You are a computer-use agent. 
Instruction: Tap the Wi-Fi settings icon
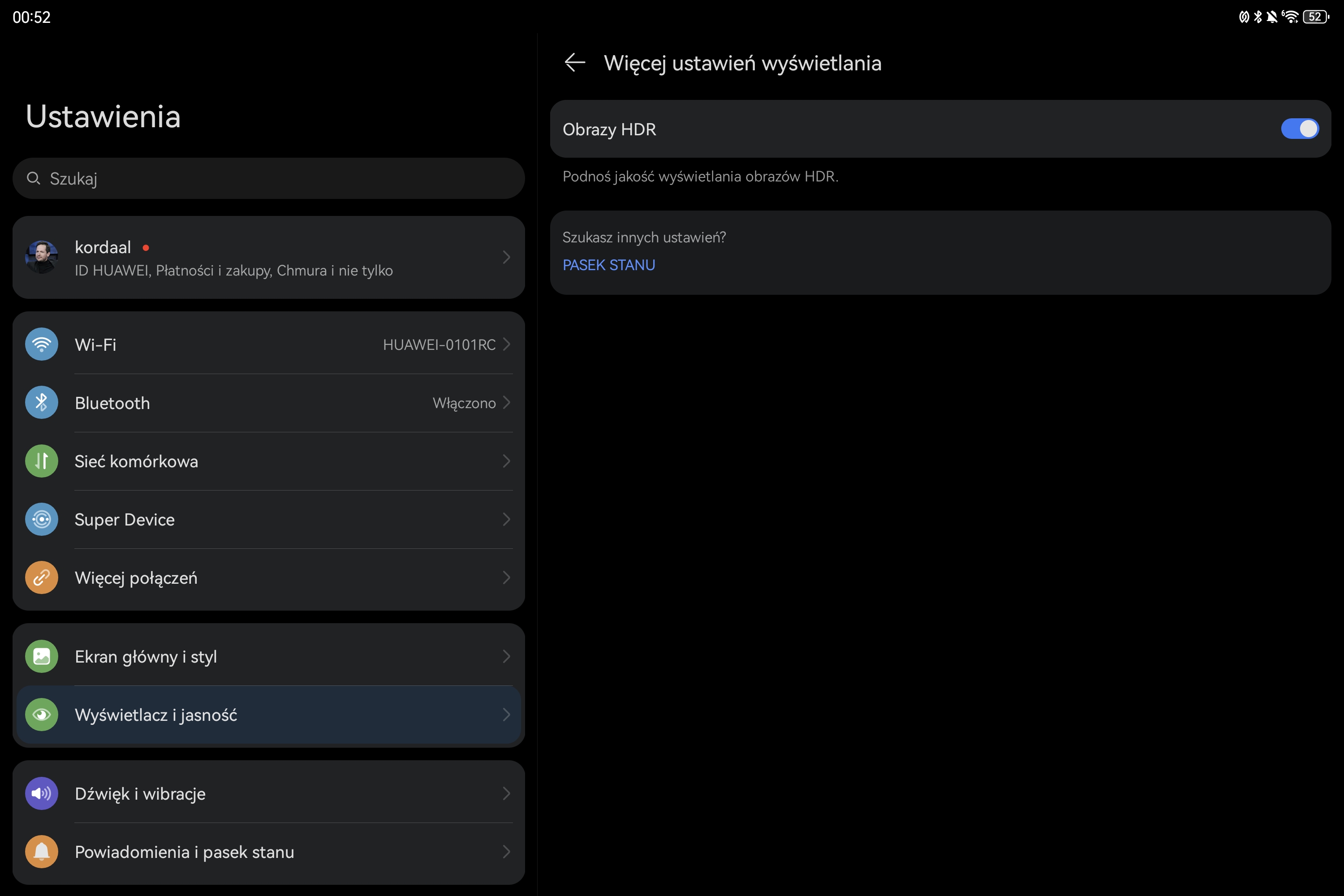pos(42,344)
